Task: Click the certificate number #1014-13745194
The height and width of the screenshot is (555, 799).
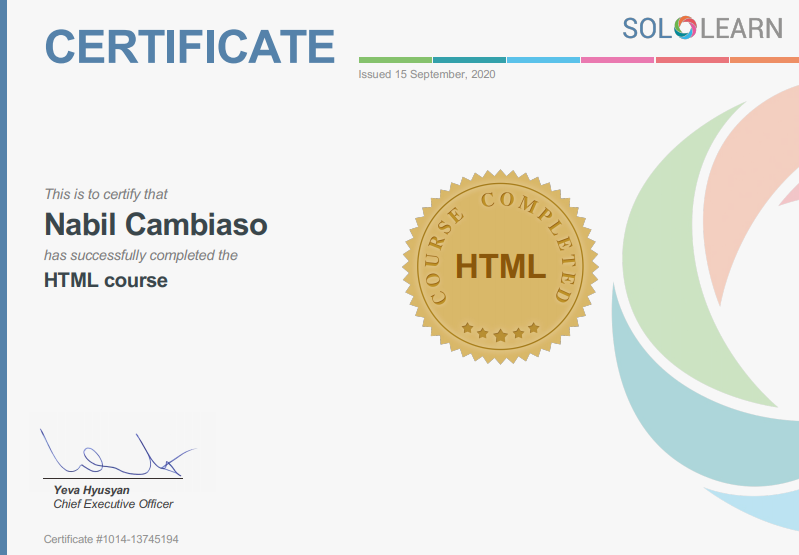Action: coord(111,540)
